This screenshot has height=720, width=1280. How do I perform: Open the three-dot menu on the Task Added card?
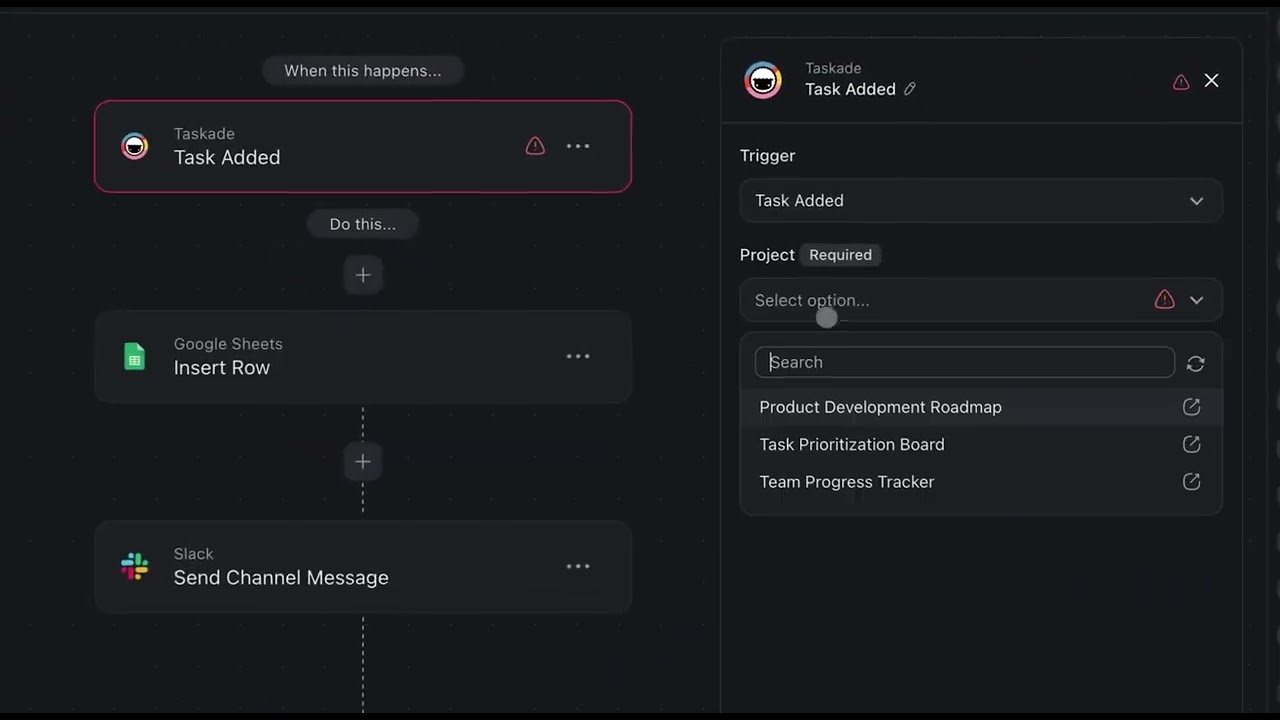tap(578, 146)
